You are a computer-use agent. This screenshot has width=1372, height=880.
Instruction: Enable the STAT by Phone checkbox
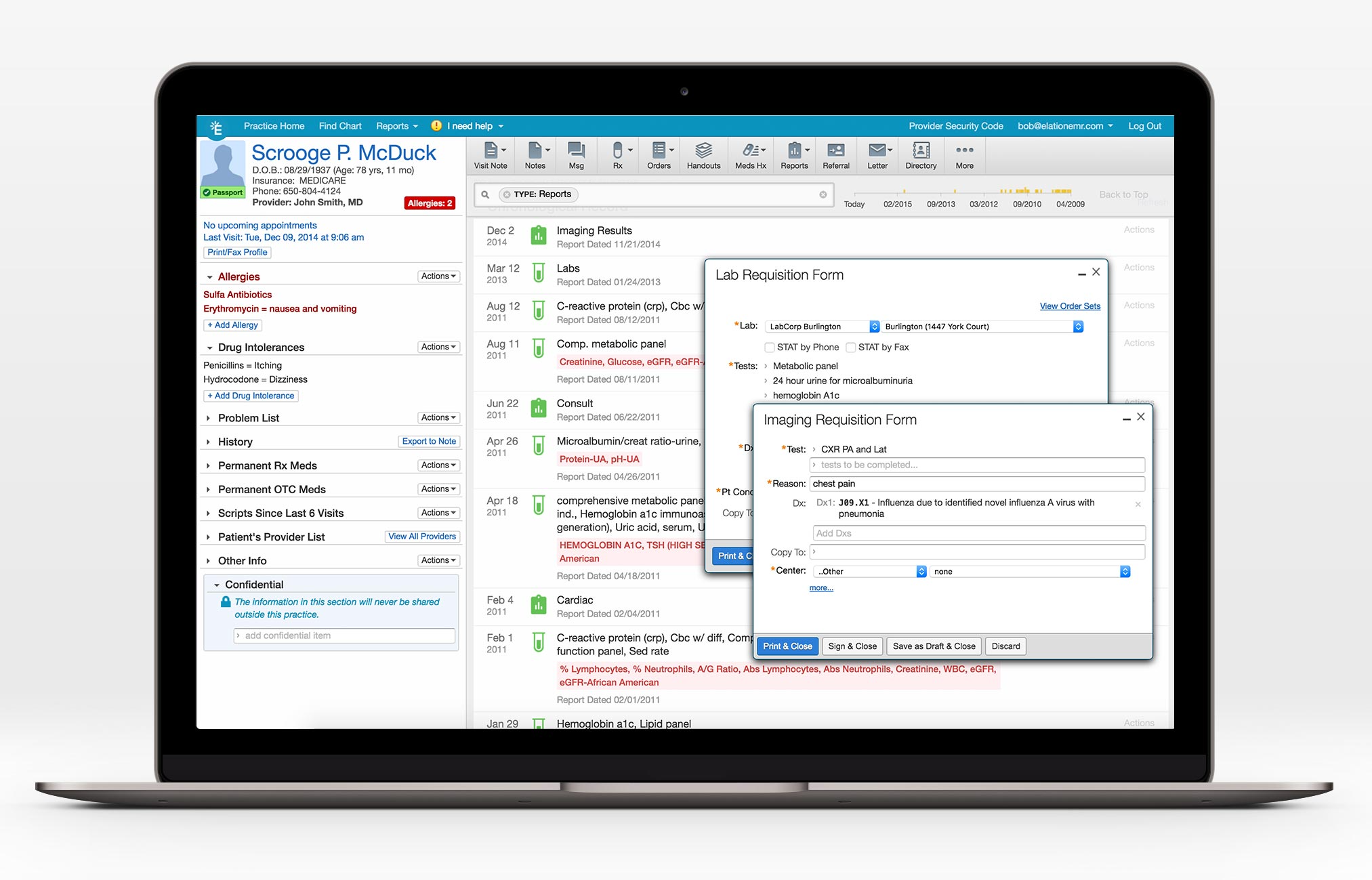pos(770,348)
